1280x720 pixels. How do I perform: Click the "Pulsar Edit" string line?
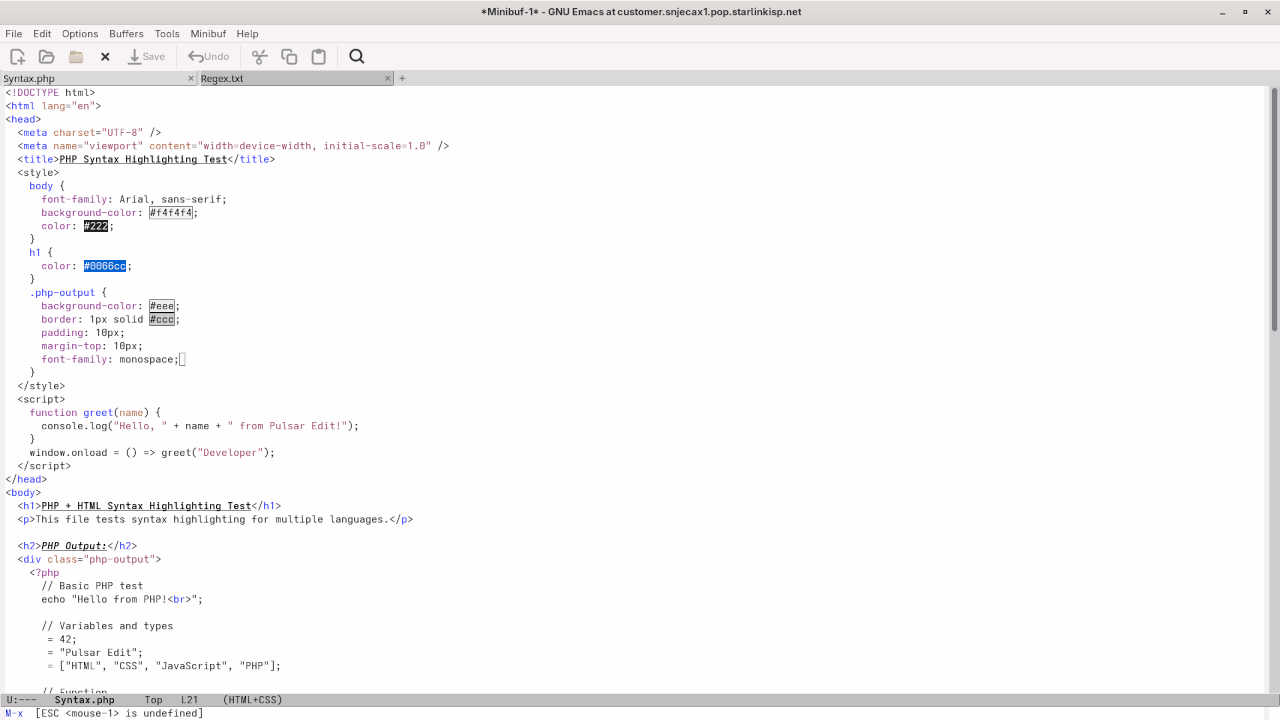(96, 652)
